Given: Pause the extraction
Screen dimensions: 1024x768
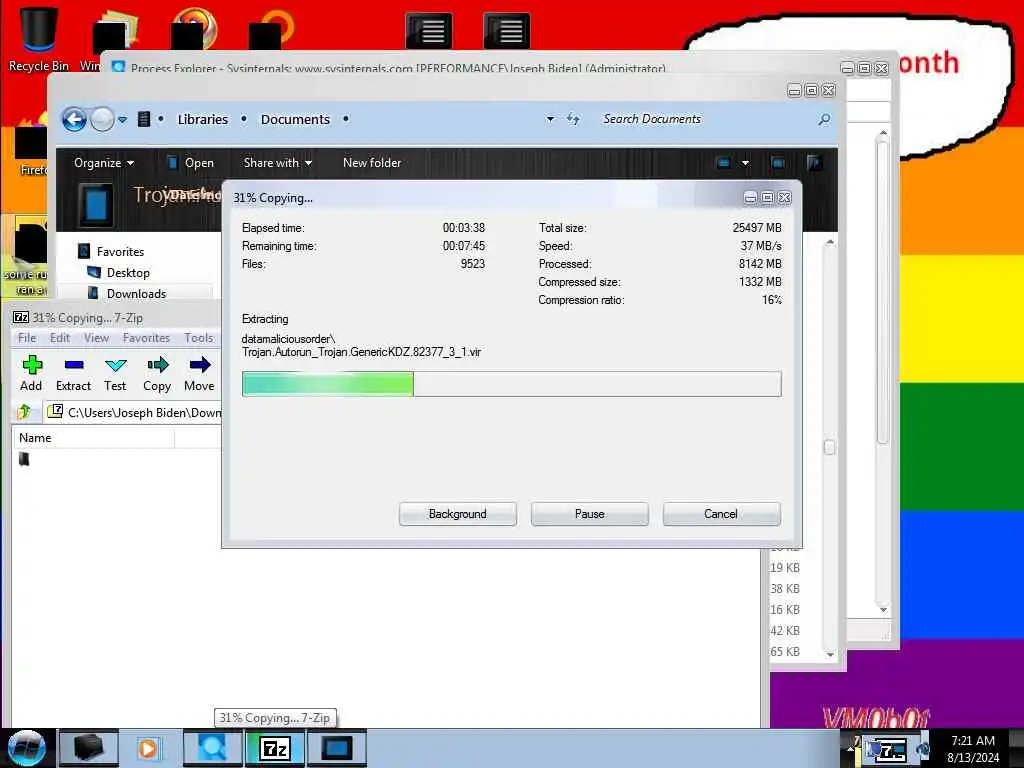Looking at the screenshot, I should coord(590,514).
